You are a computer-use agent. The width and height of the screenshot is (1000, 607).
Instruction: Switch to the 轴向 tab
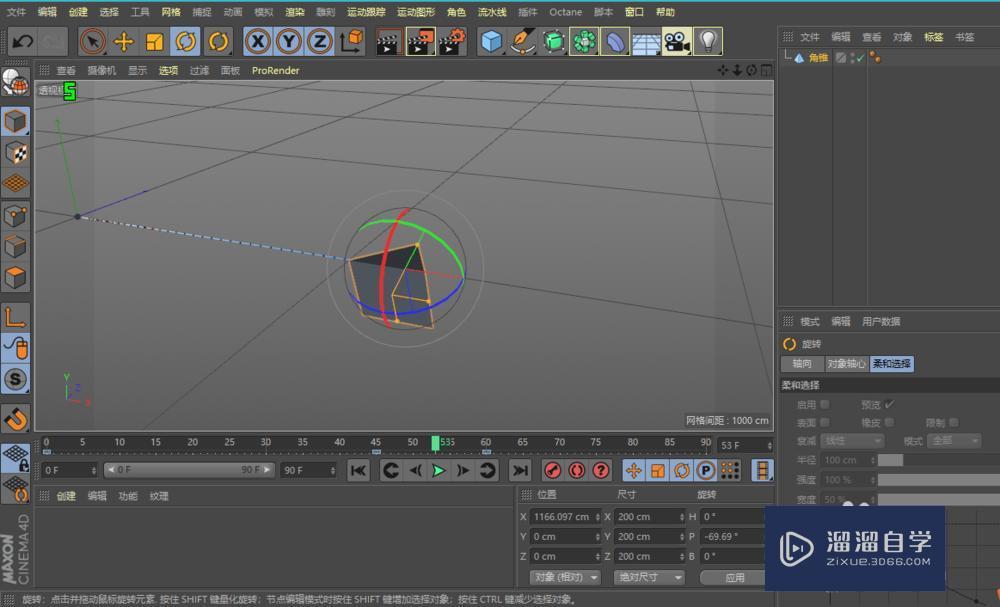[802, 363]
